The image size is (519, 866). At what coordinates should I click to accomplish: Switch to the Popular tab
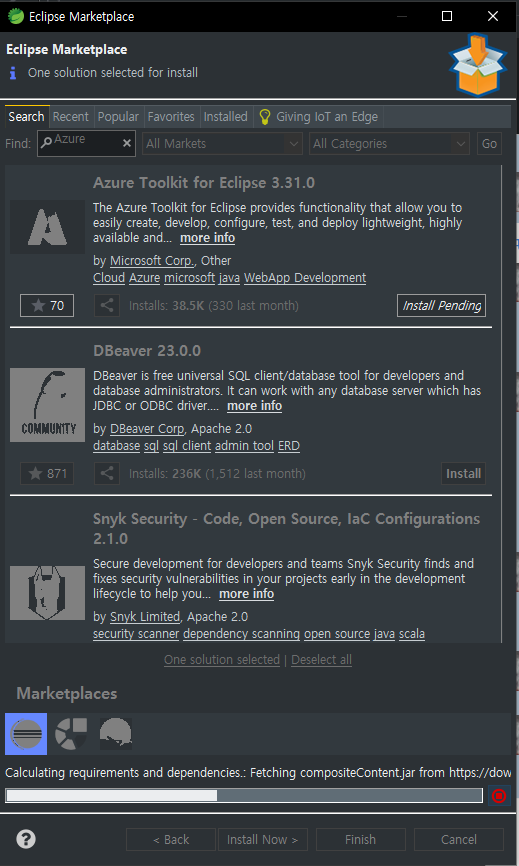118,117
